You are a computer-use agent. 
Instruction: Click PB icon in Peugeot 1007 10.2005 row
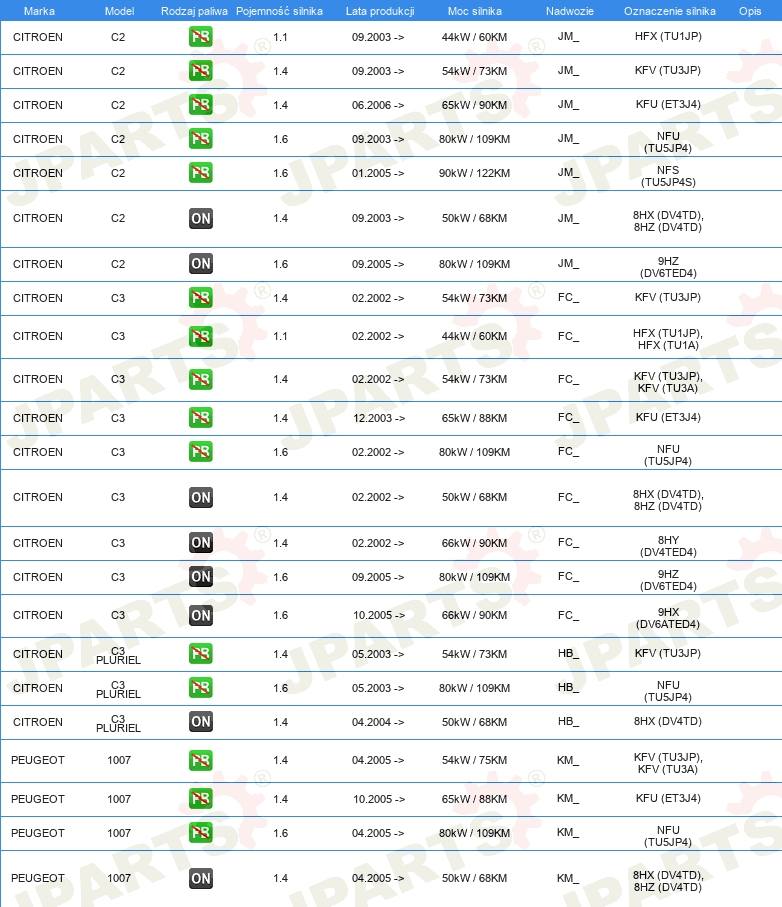(201, 799)
